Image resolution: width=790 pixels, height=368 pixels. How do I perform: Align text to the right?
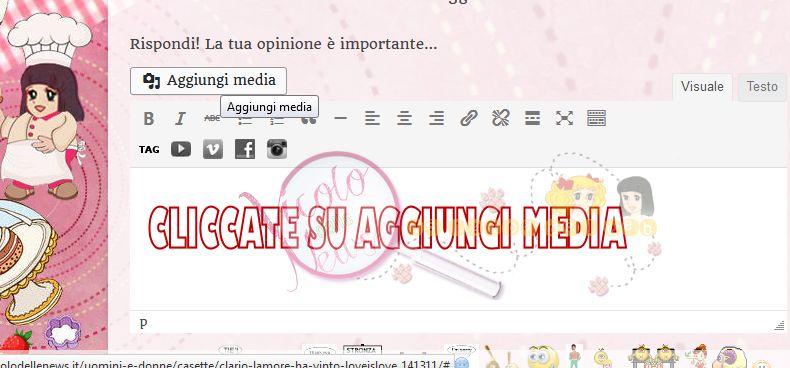[x=436, y=118]
